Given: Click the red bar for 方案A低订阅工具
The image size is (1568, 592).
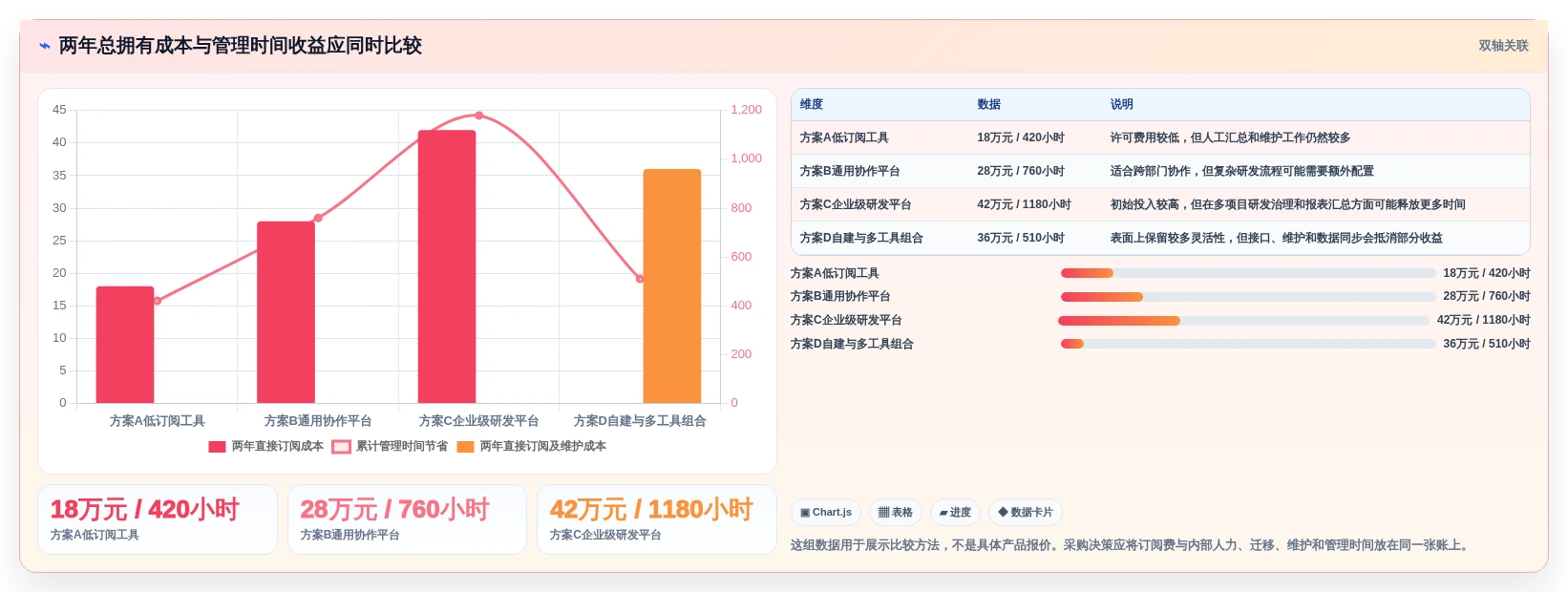Looking at the screenshot, I should coord(125,345).
